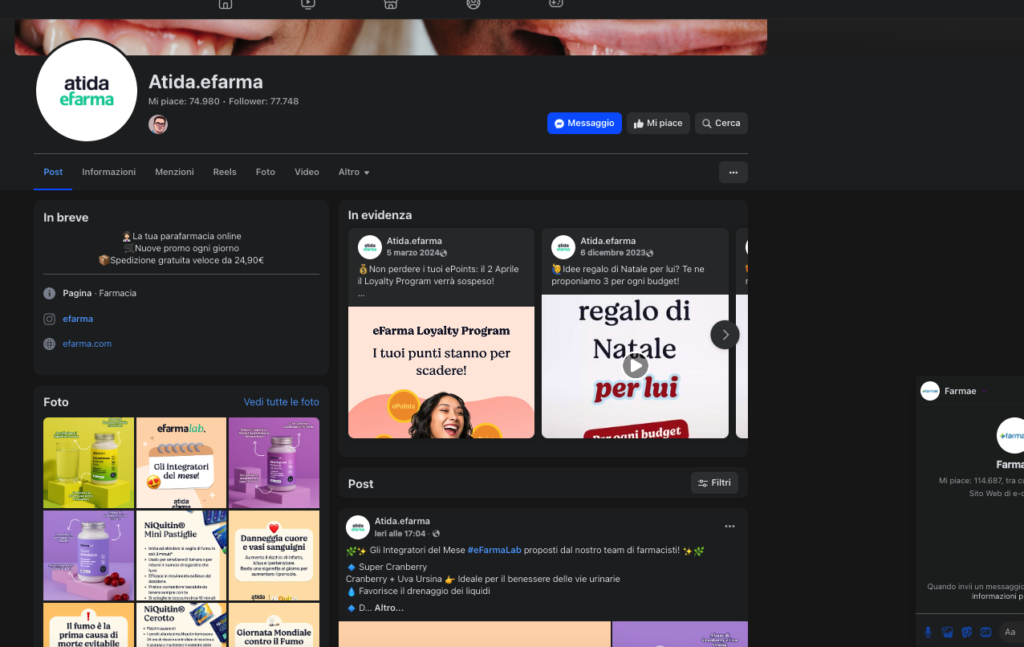Screen dimensions: 1024x647
Task: Click the 6 dicembre 2023 post date
Action: click(613, 253)
